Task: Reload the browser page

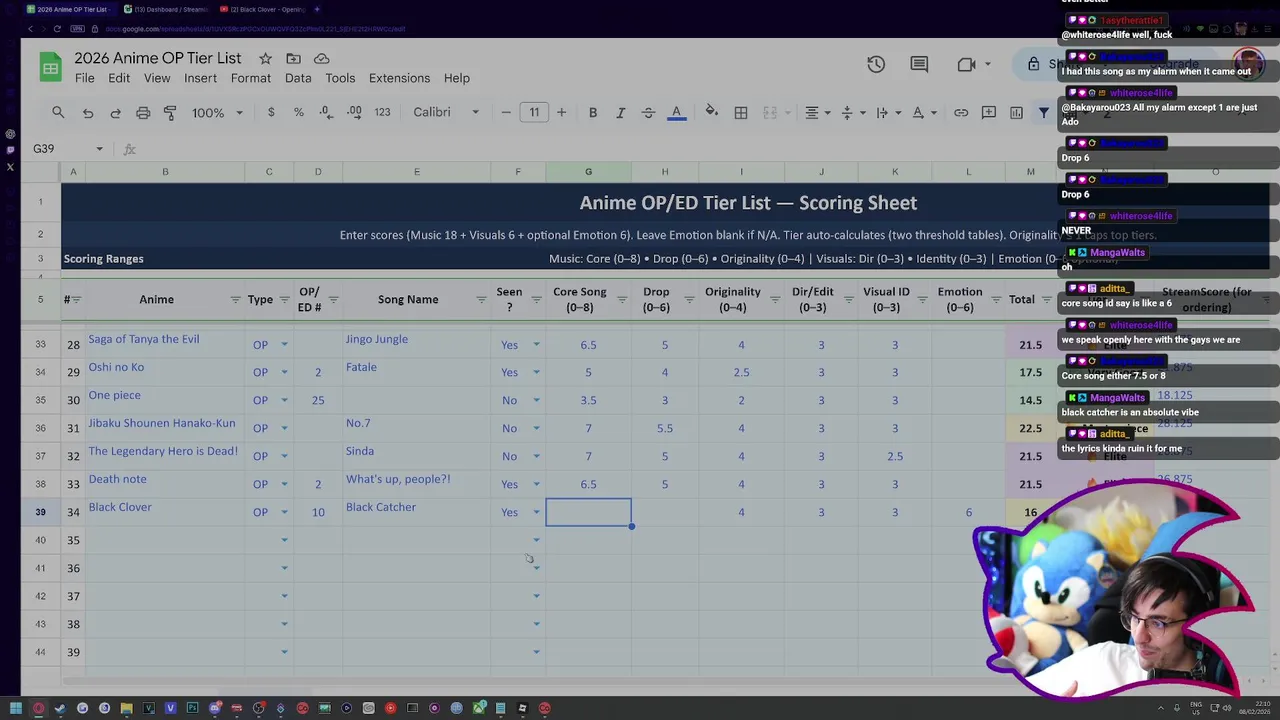Action: 57,29
